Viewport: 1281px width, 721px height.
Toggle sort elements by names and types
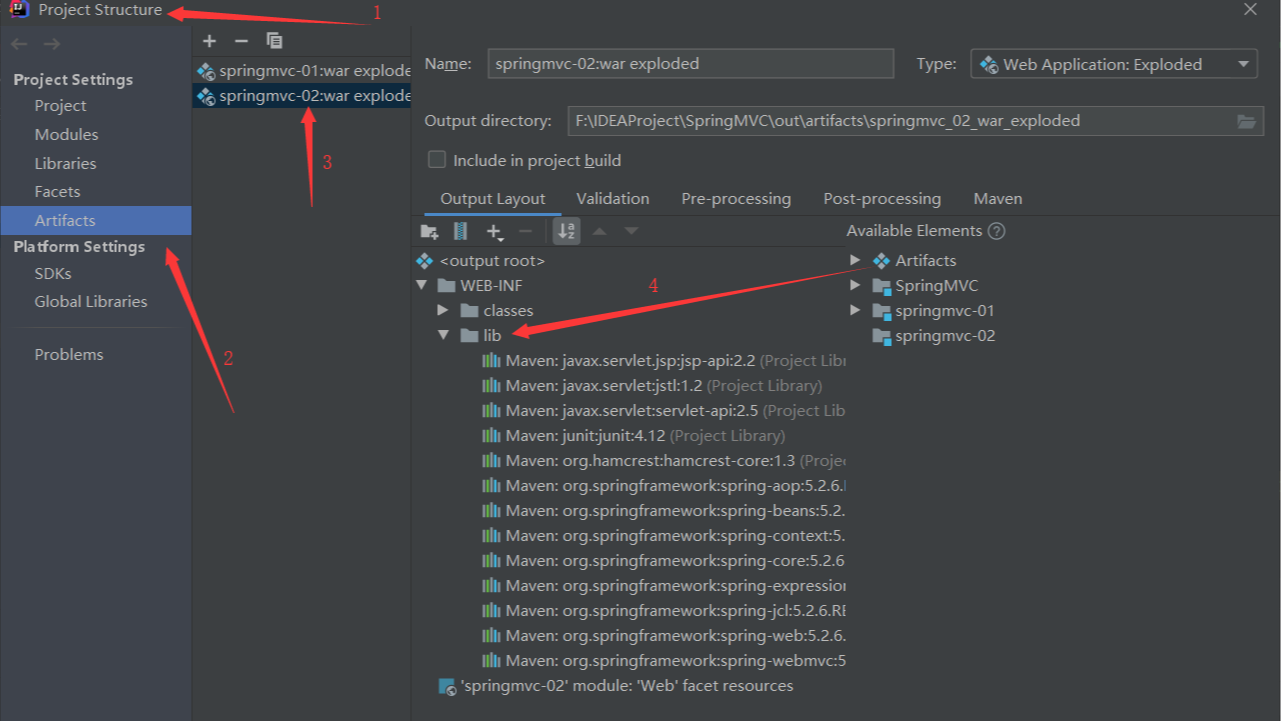[x=566, y=231]
